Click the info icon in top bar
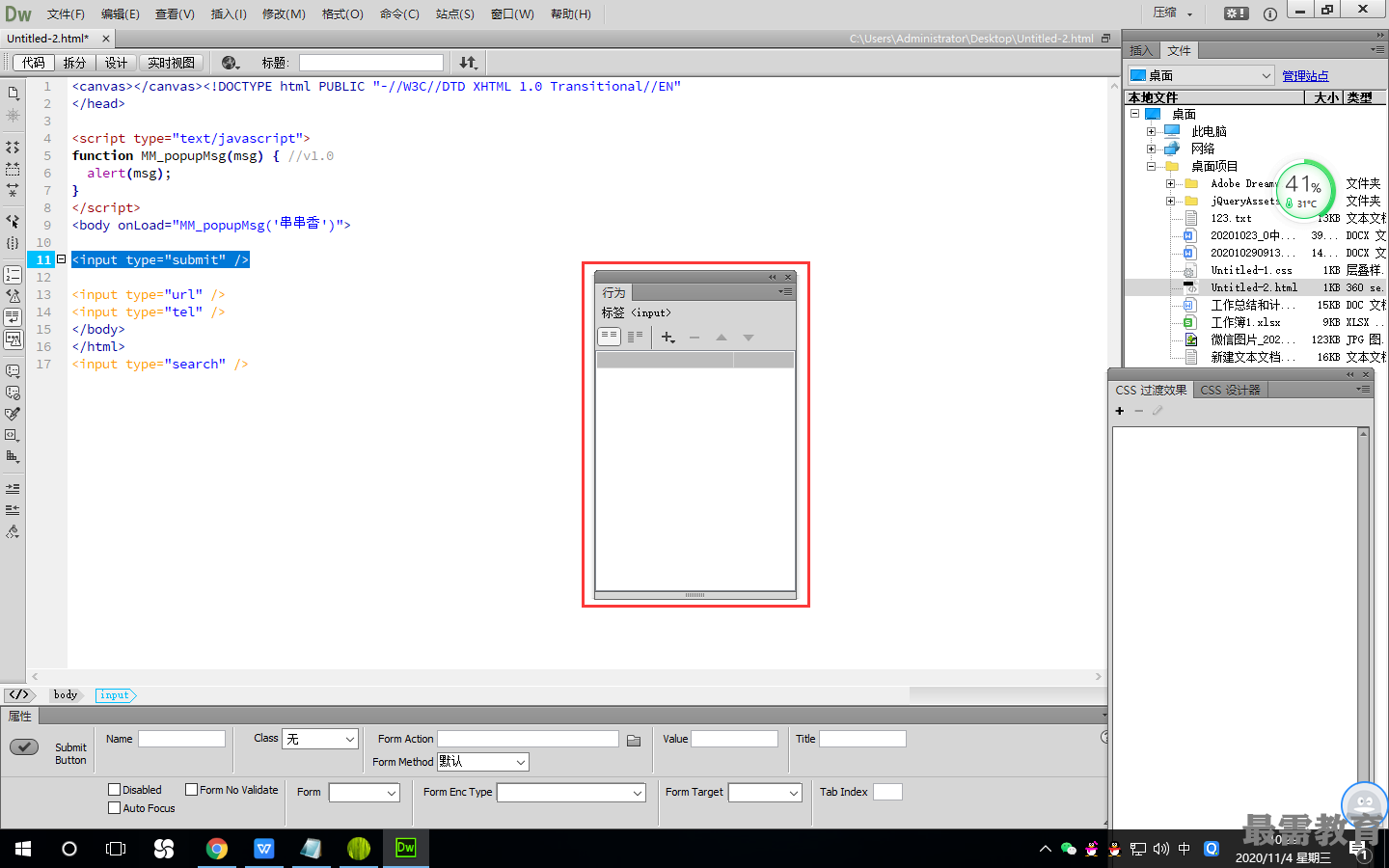Image resolution: width=1389 pixels, height=868 pixels. (x=1270, y=14)
